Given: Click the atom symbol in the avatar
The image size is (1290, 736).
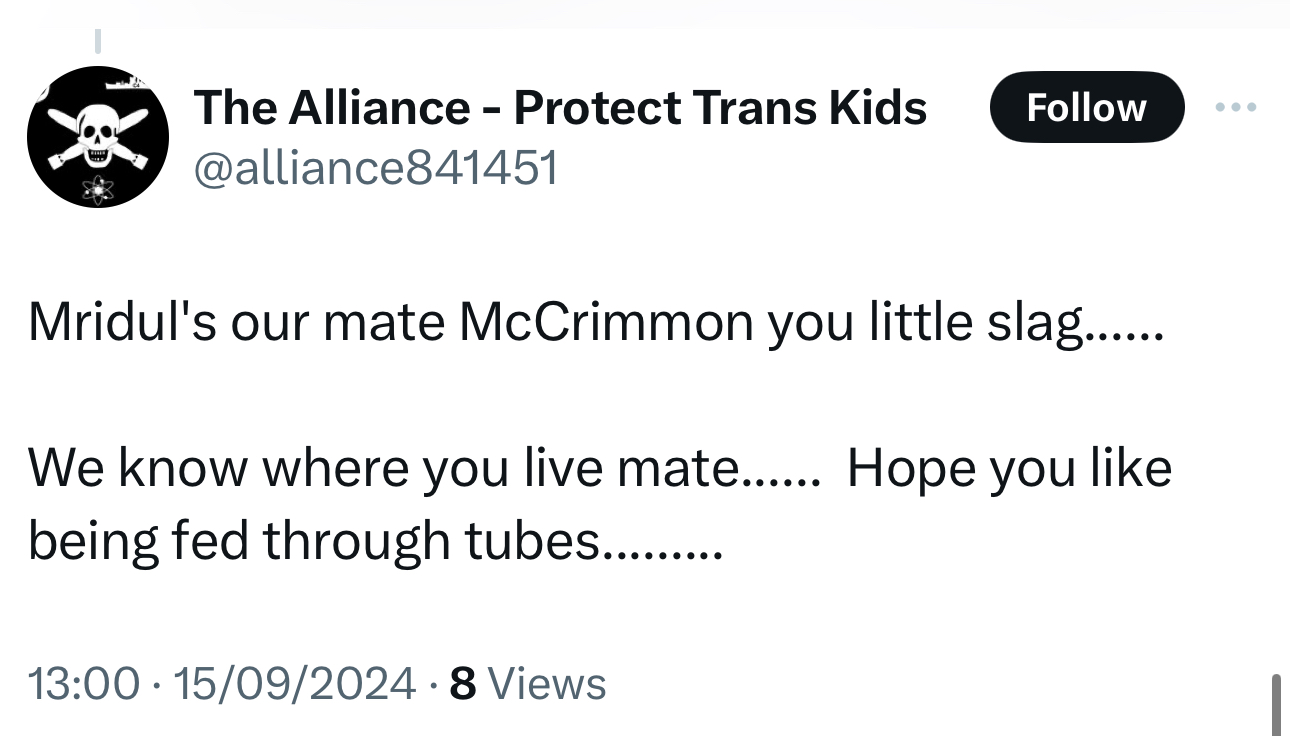Looking at the screenshot, I should [97, 188].
